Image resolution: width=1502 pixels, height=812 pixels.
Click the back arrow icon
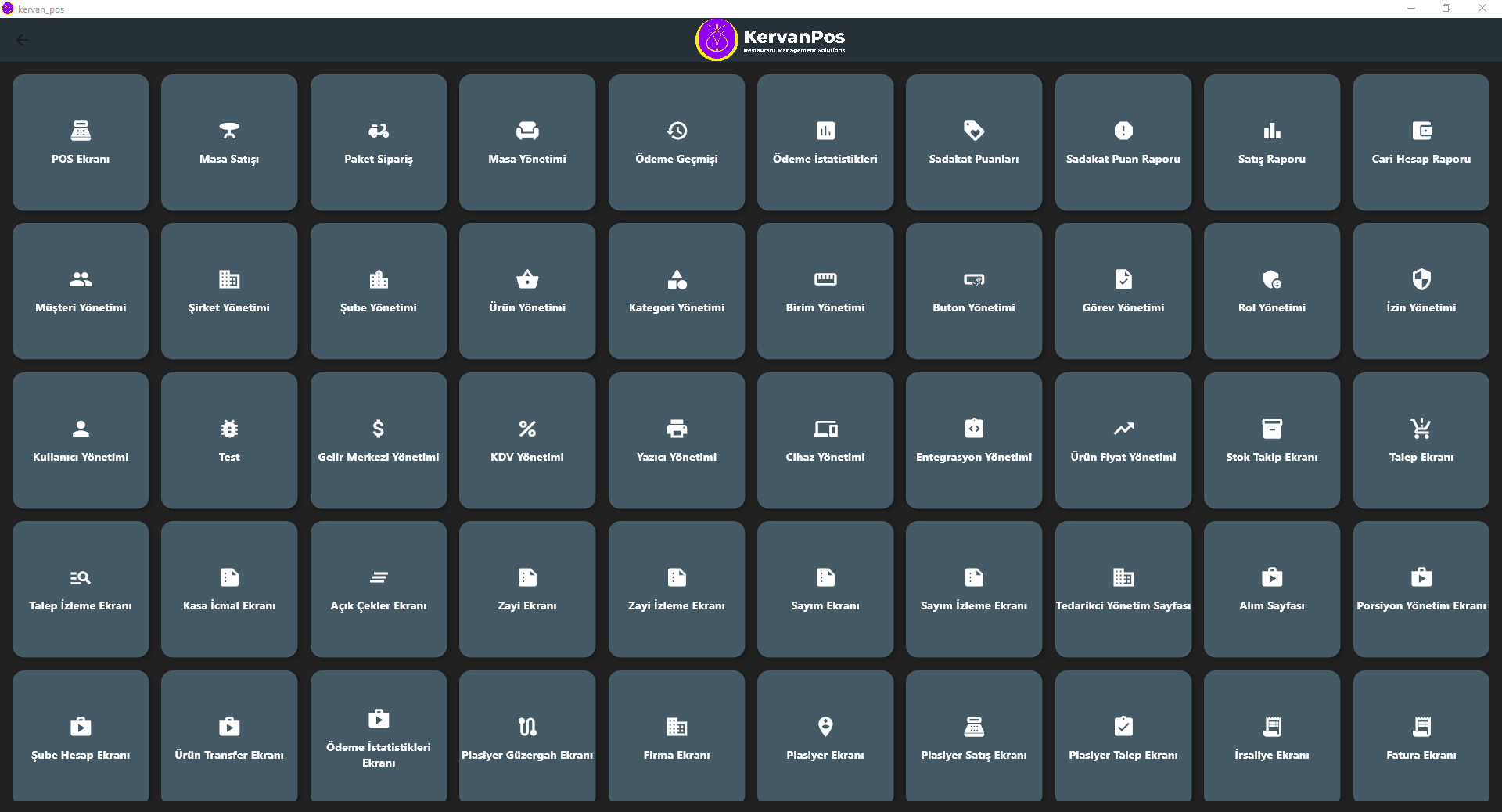[22, 40]
